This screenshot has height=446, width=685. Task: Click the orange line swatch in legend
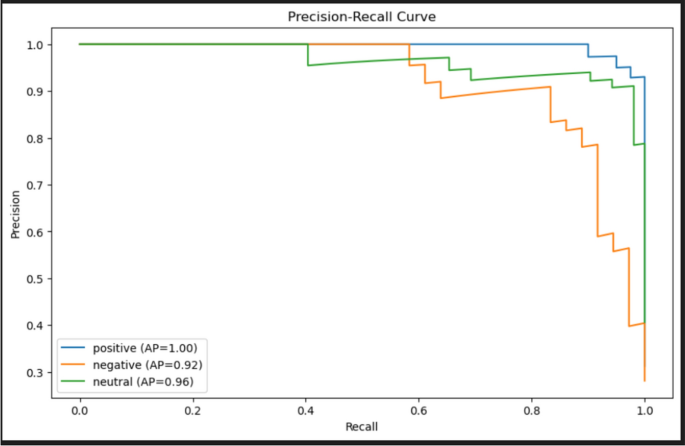pyautogui.click(x=73, y=365)
